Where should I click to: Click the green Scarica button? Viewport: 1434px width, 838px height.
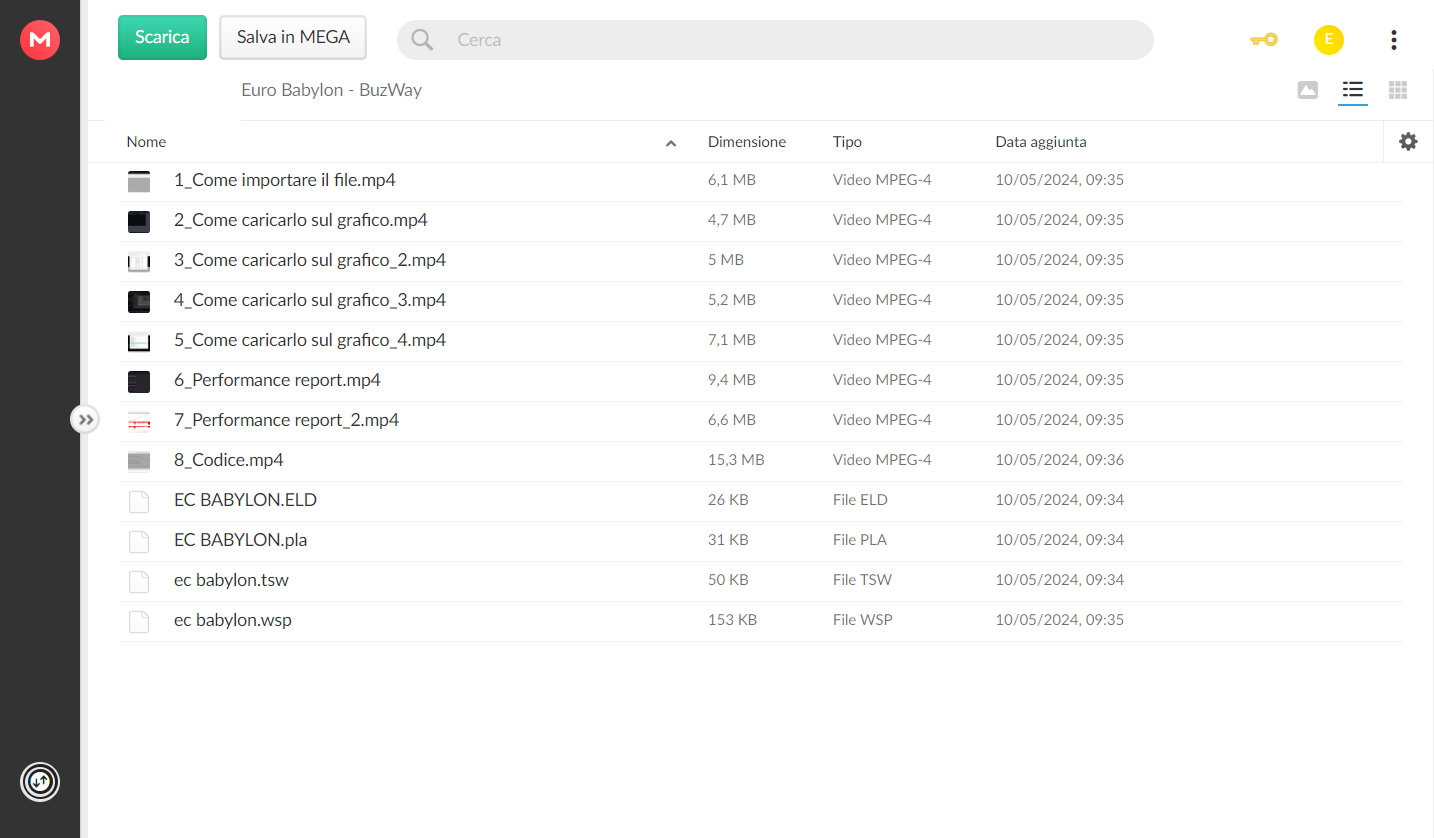[x=162, y=37]
